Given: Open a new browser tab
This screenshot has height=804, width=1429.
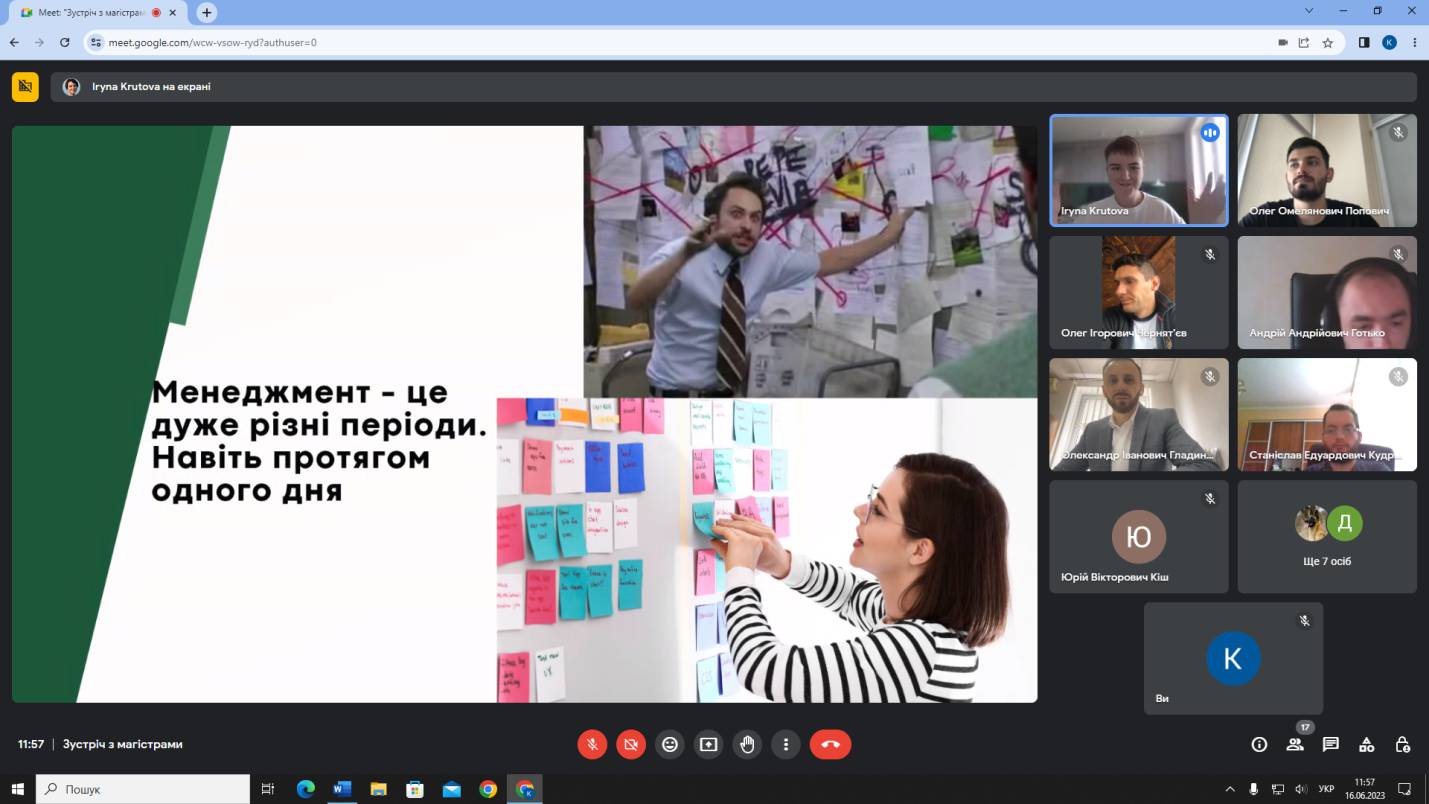Looking at the screenshot, I should (207, 13).
